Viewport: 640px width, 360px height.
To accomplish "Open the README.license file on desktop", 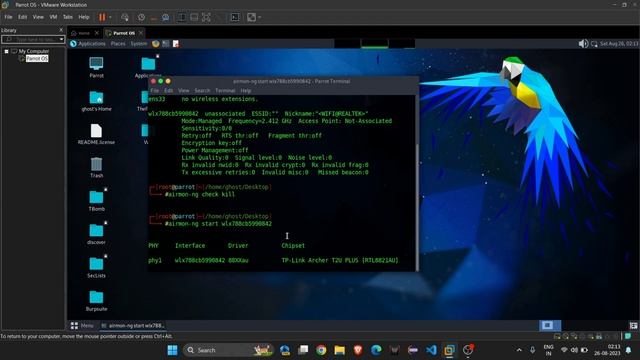I will (x=96, y=134).
